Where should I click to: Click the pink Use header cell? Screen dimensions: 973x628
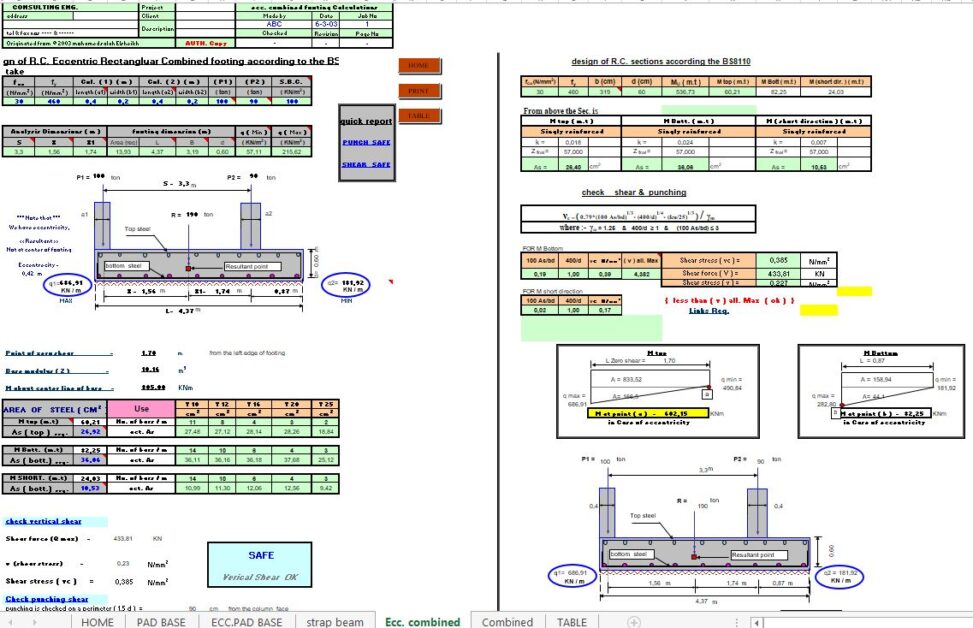141,409
